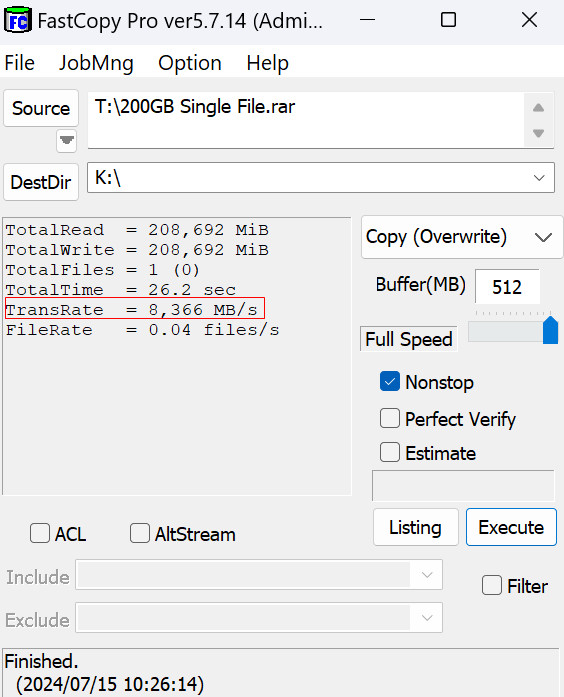The image size is (564, 697).
Task: Turn on the Filter checkbox
Action: [492, 585]
